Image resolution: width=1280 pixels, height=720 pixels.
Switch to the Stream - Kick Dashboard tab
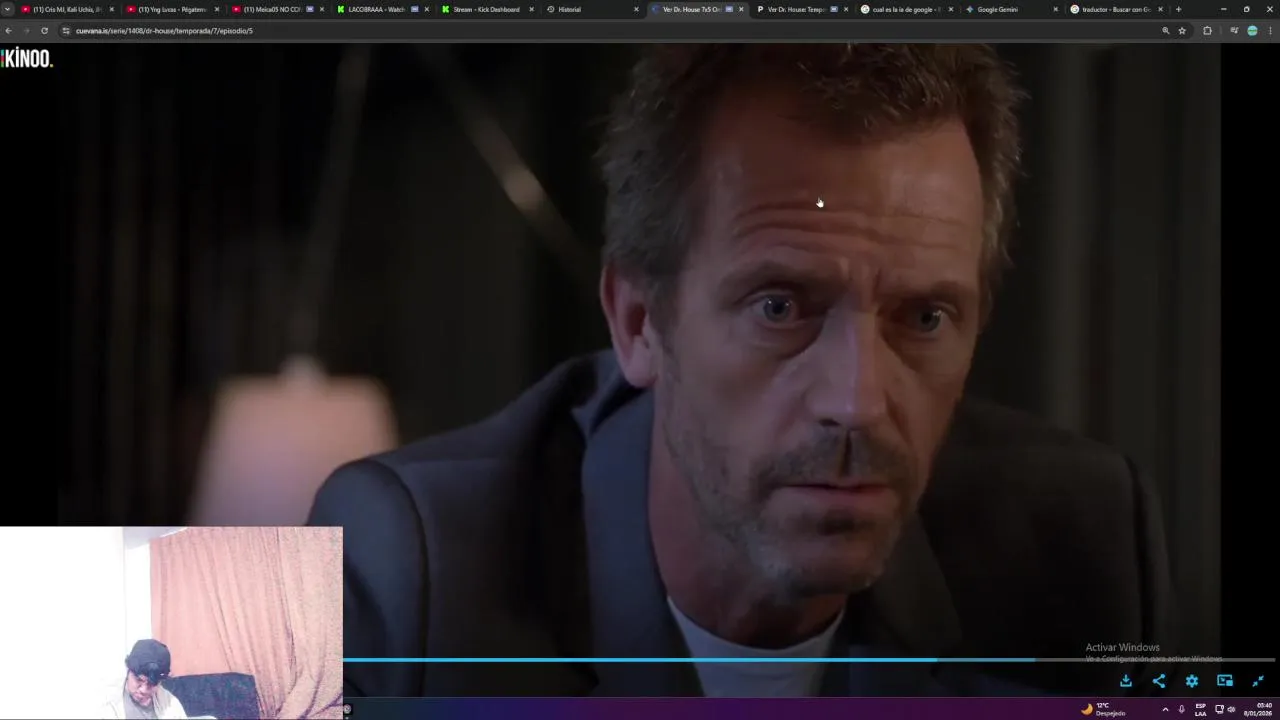point(485,9)
